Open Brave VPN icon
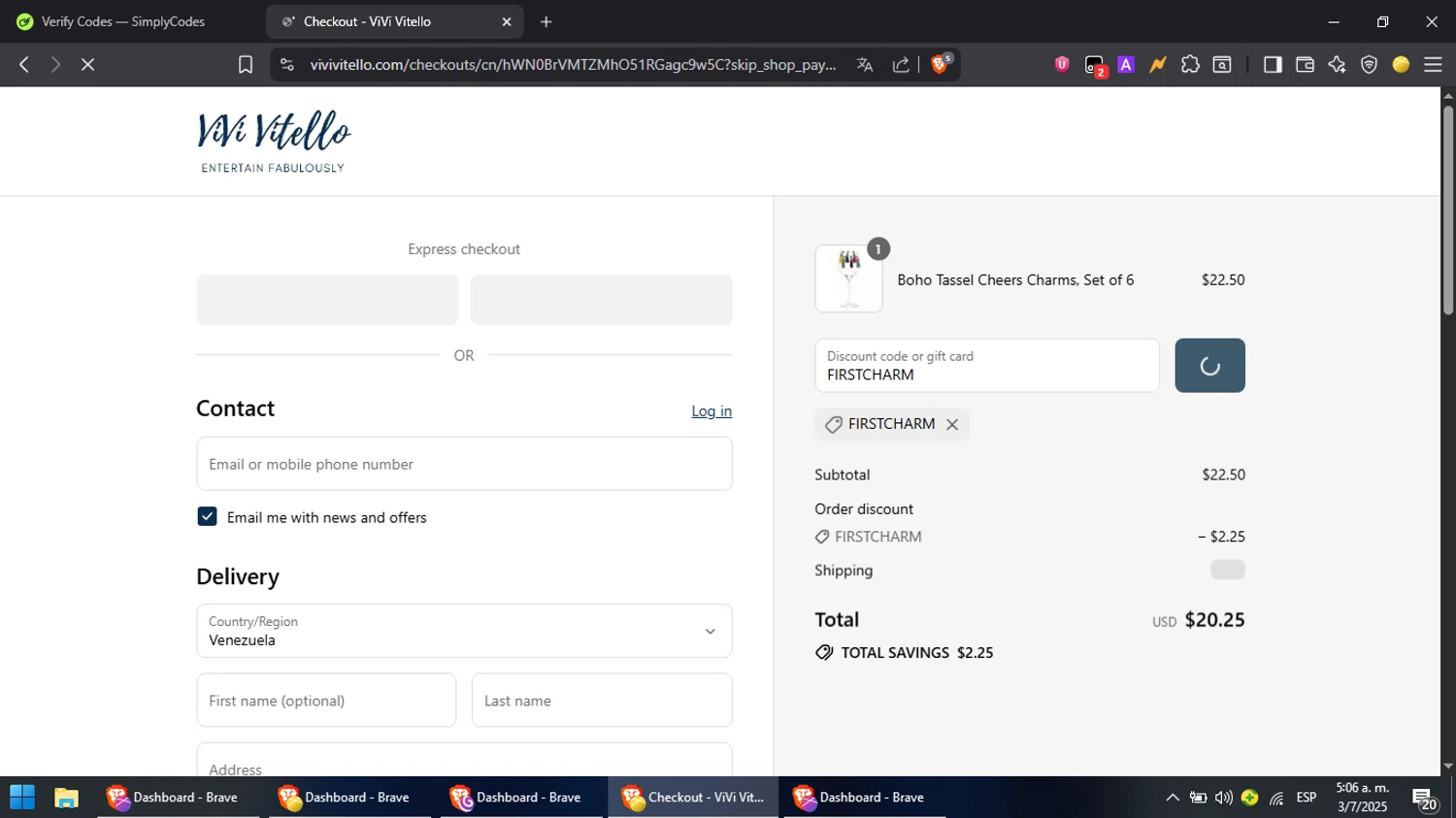 click(1369, 65)
